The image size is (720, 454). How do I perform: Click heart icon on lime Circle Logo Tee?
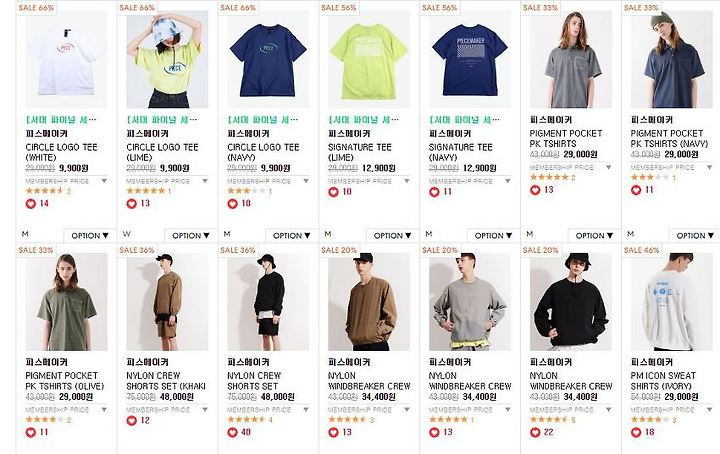coord(132,204)
